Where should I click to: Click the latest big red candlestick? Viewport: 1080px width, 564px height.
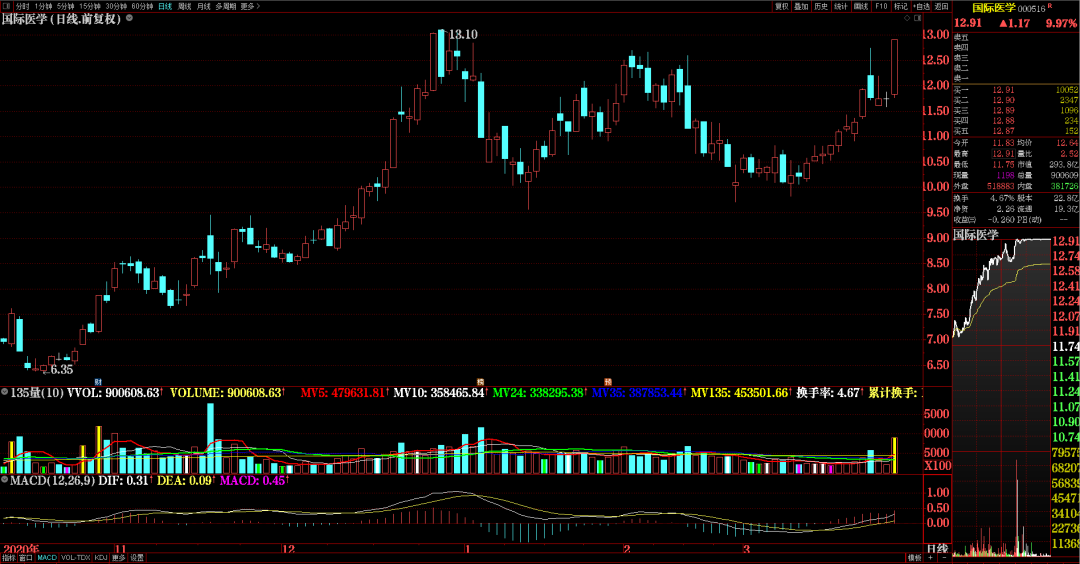[x=894, y=67]
